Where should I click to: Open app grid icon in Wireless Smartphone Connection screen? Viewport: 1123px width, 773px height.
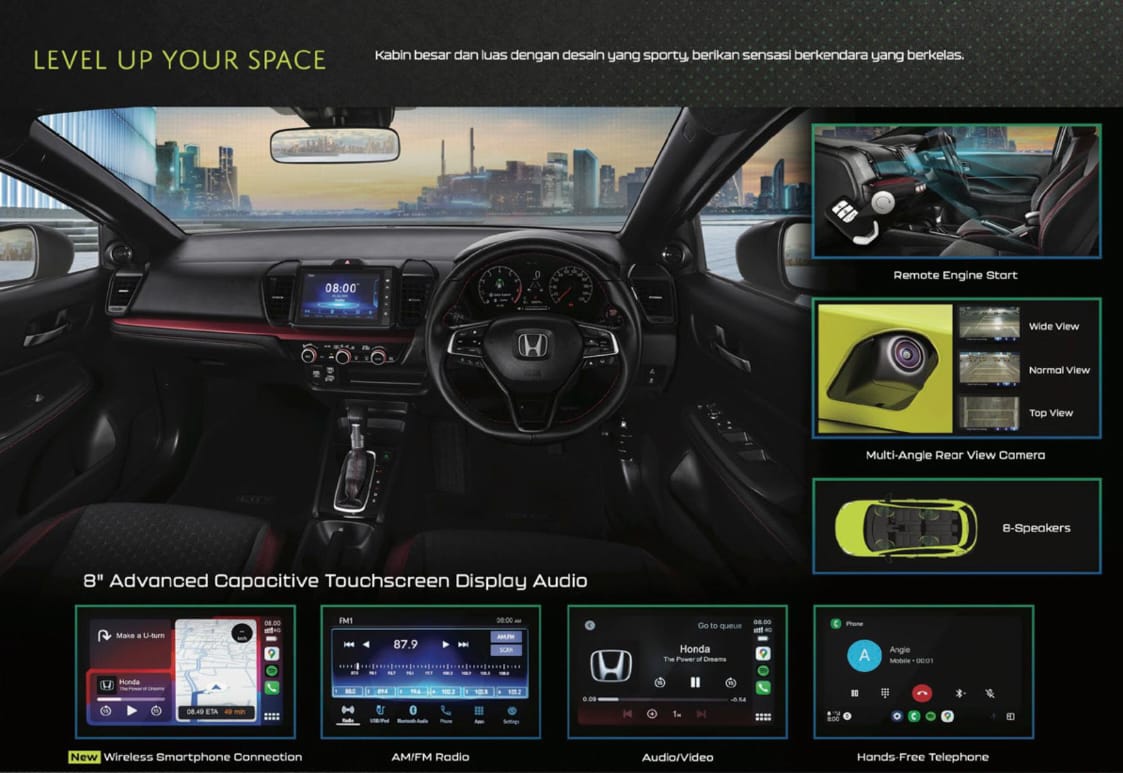coord(271,716)
